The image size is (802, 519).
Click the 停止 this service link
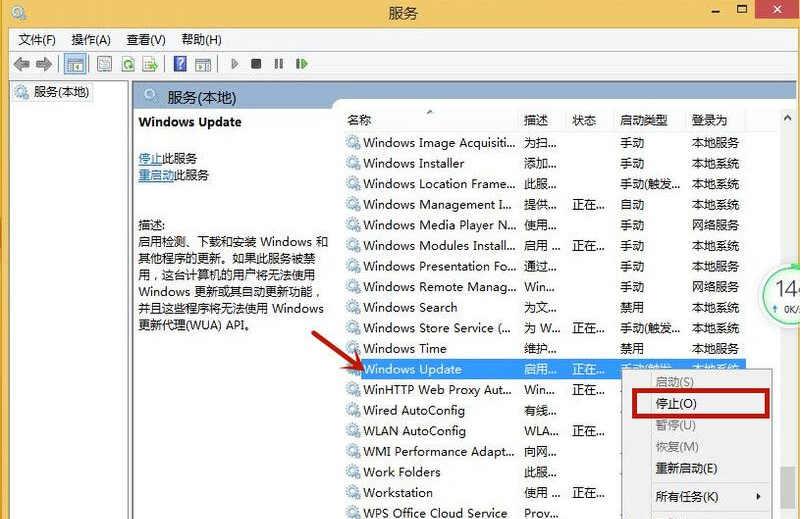coord(150,159)
